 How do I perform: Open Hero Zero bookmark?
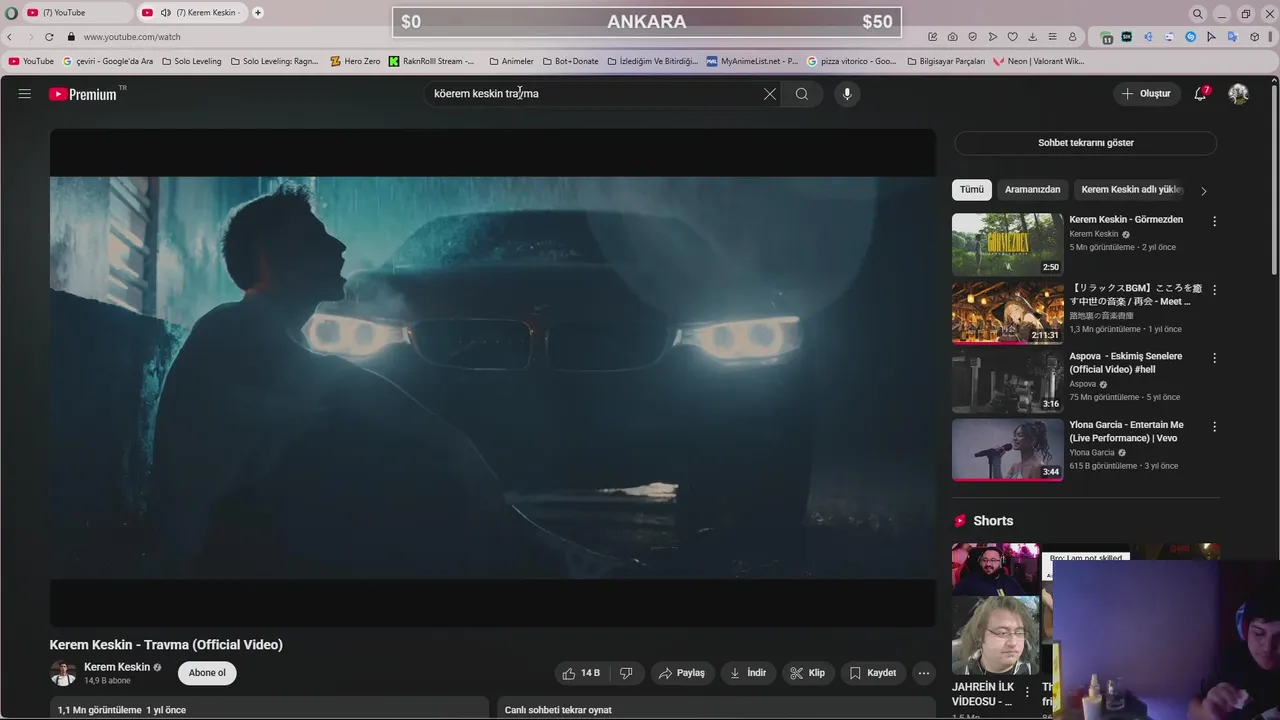pos(355,61)
